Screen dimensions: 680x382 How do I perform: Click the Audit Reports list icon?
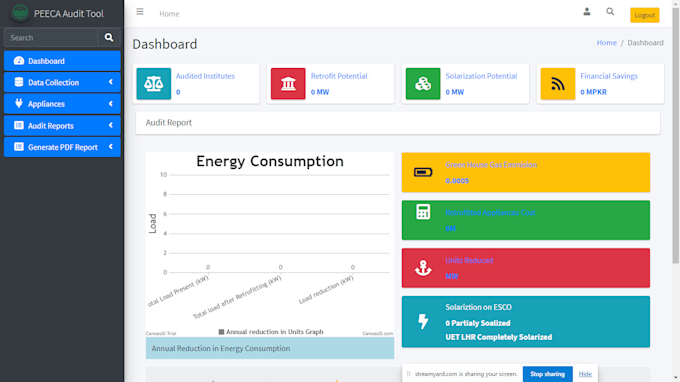[19, 125]
